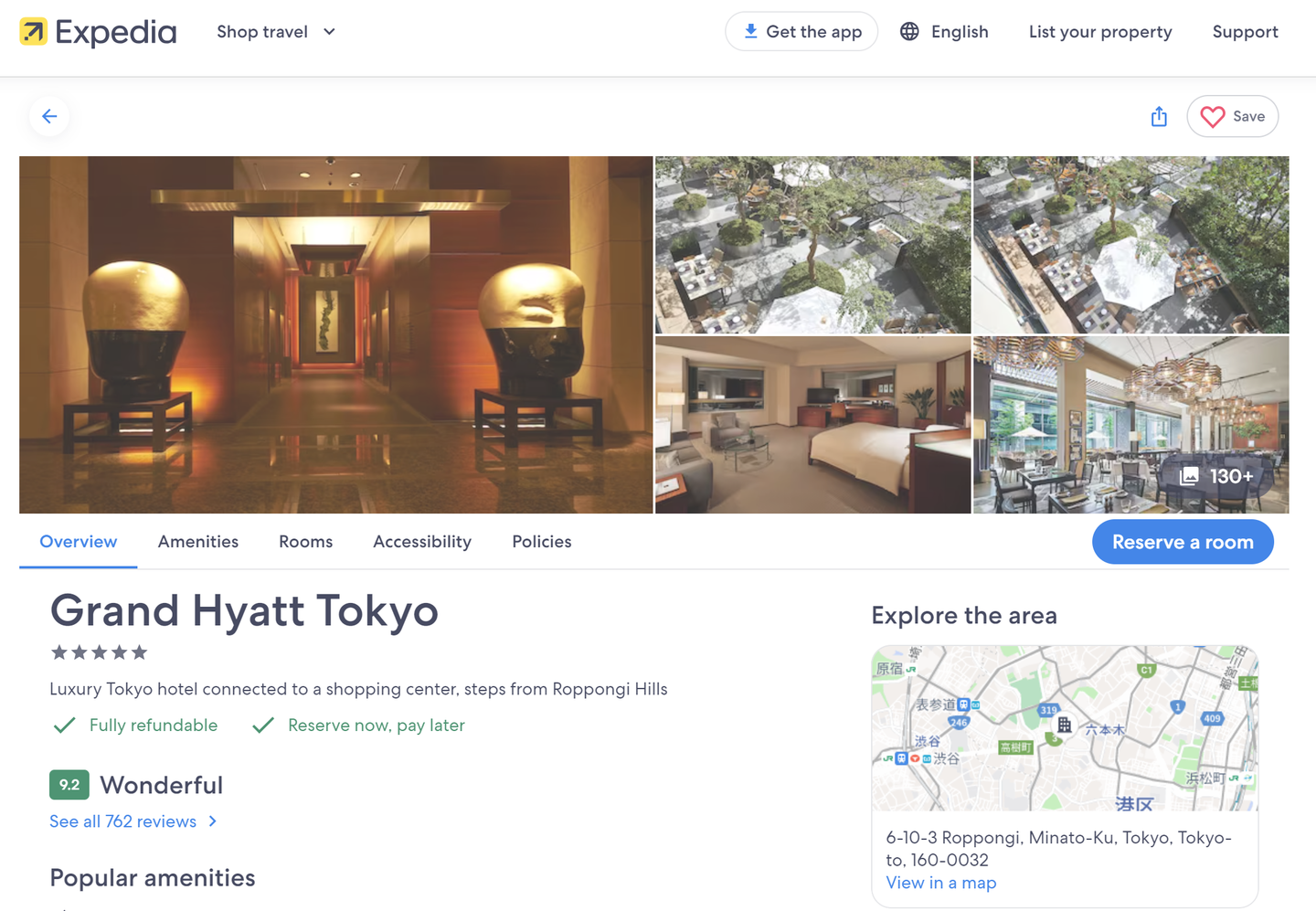This screenshot has height=911, width=1316.
Task: Switch to the Rooms tab
Action: (x=305, y=542)
